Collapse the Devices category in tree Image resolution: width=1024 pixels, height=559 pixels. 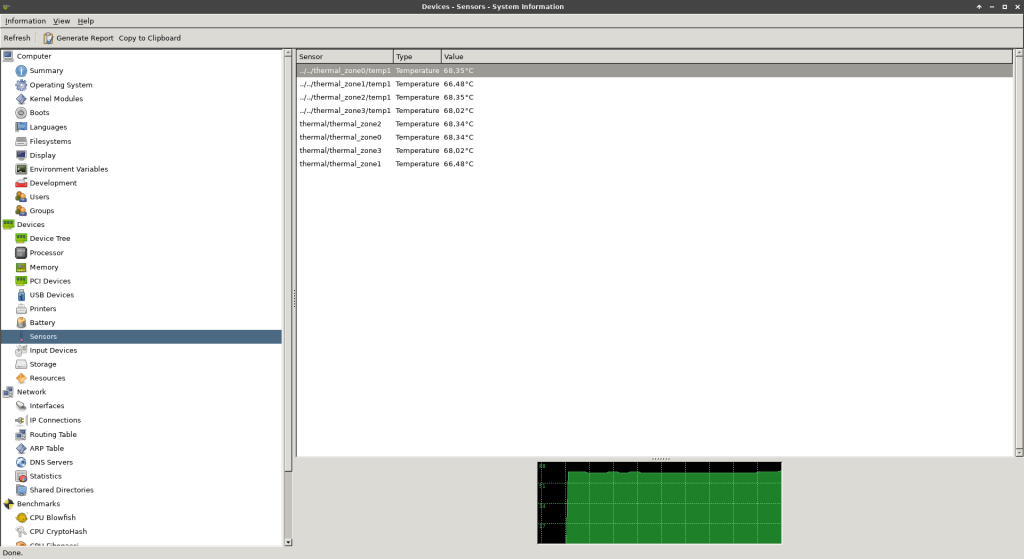click(x=9, y=225)
